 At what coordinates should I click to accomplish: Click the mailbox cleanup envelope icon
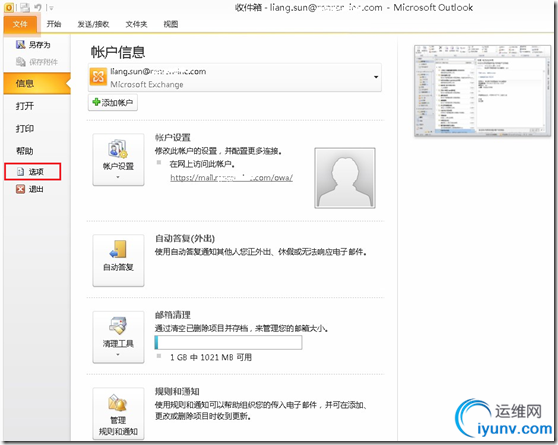[x=118, y=326]
